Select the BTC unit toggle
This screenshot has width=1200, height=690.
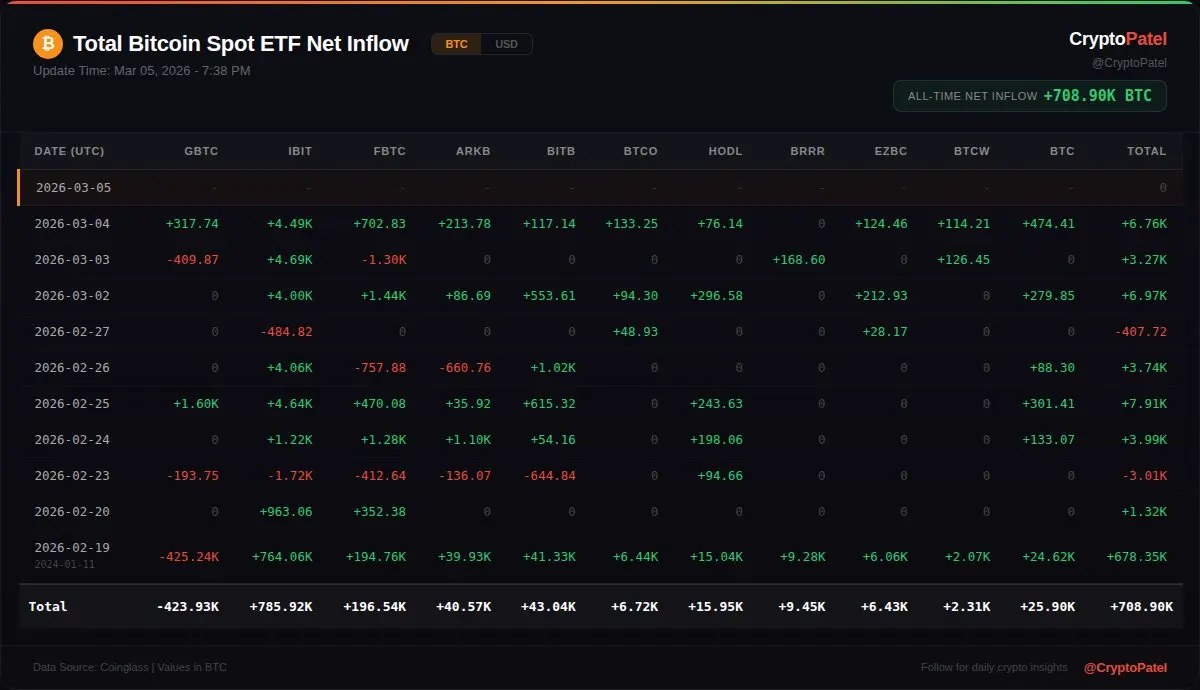[456, 44]
